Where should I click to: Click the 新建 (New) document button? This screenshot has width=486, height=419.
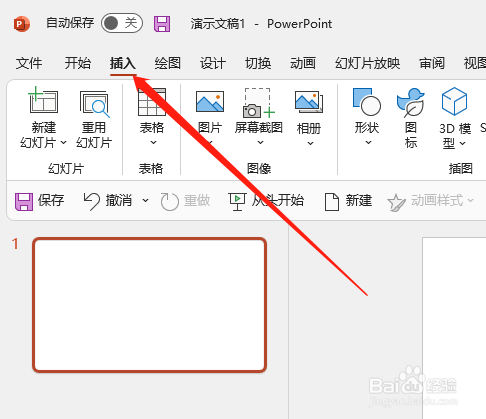coord(348,201)
